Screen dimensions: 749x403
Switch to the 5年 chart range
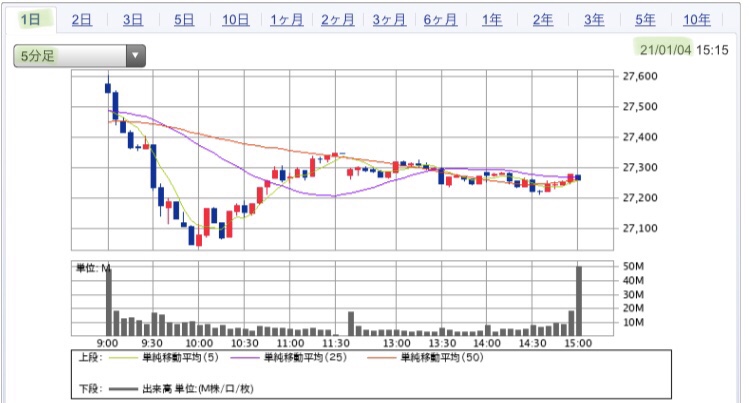(x=645, y=20)
